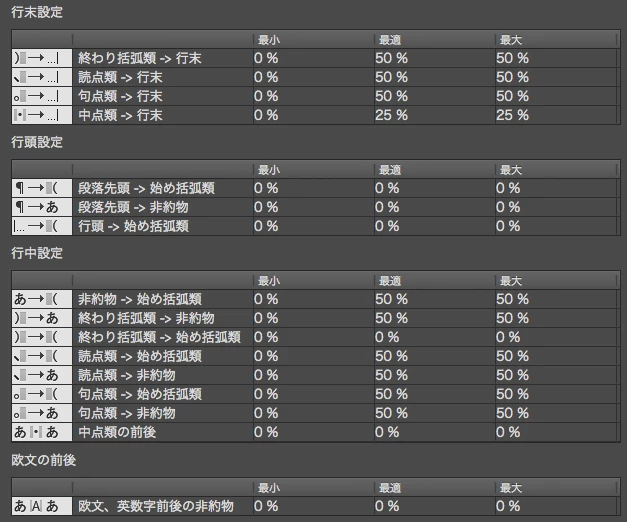
Task: Select the 読点類 -> 行末 row icon
Action: tap(42, 77)
